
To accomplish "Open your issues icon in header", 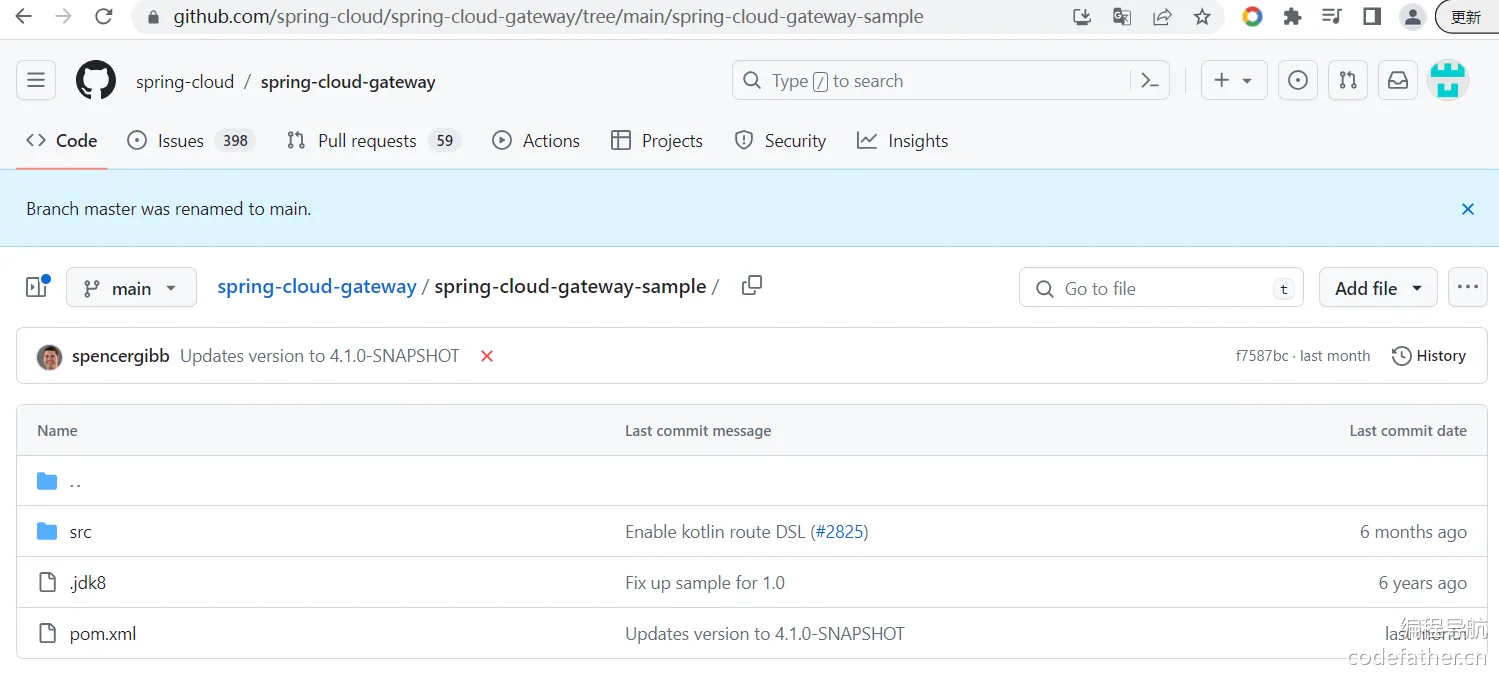I will [x=1298, y=81].
